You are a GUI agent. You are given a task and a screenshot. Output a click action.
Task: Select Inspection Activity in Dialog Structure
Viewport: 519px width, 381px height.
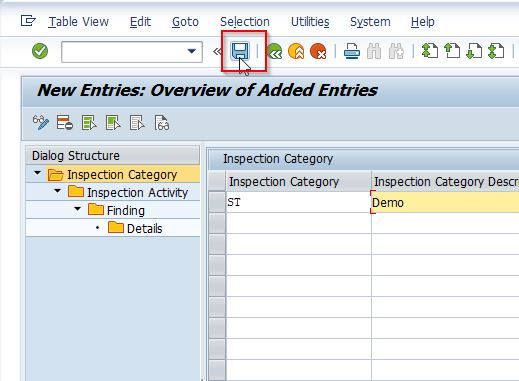[x=137, y=193]
